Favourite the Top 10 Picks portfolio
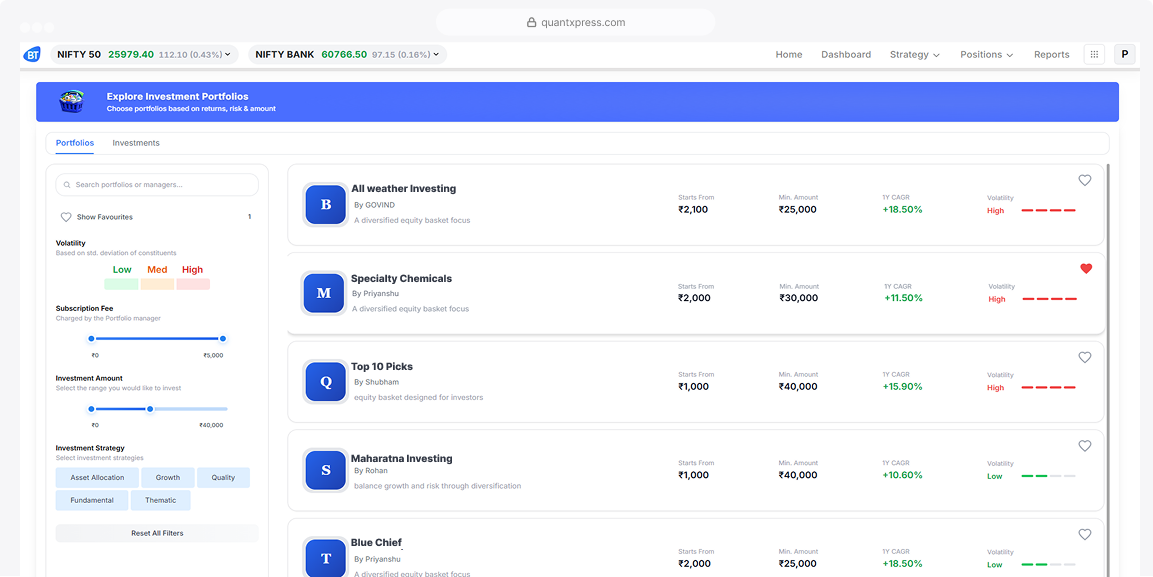1153x577 pixels. point(1085,357)
